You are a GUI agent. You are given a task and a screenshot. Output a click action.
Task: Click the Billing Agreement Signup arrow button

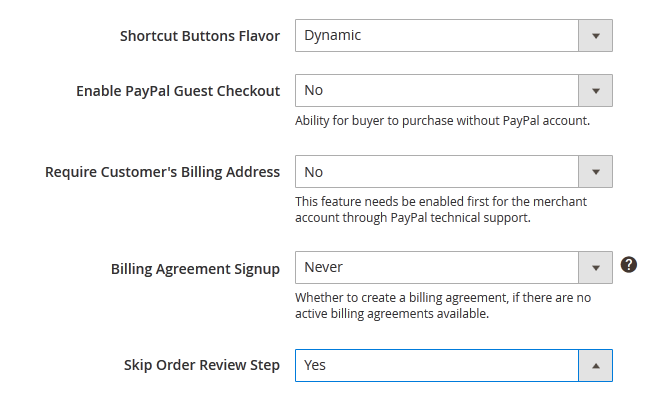point(595,268)
